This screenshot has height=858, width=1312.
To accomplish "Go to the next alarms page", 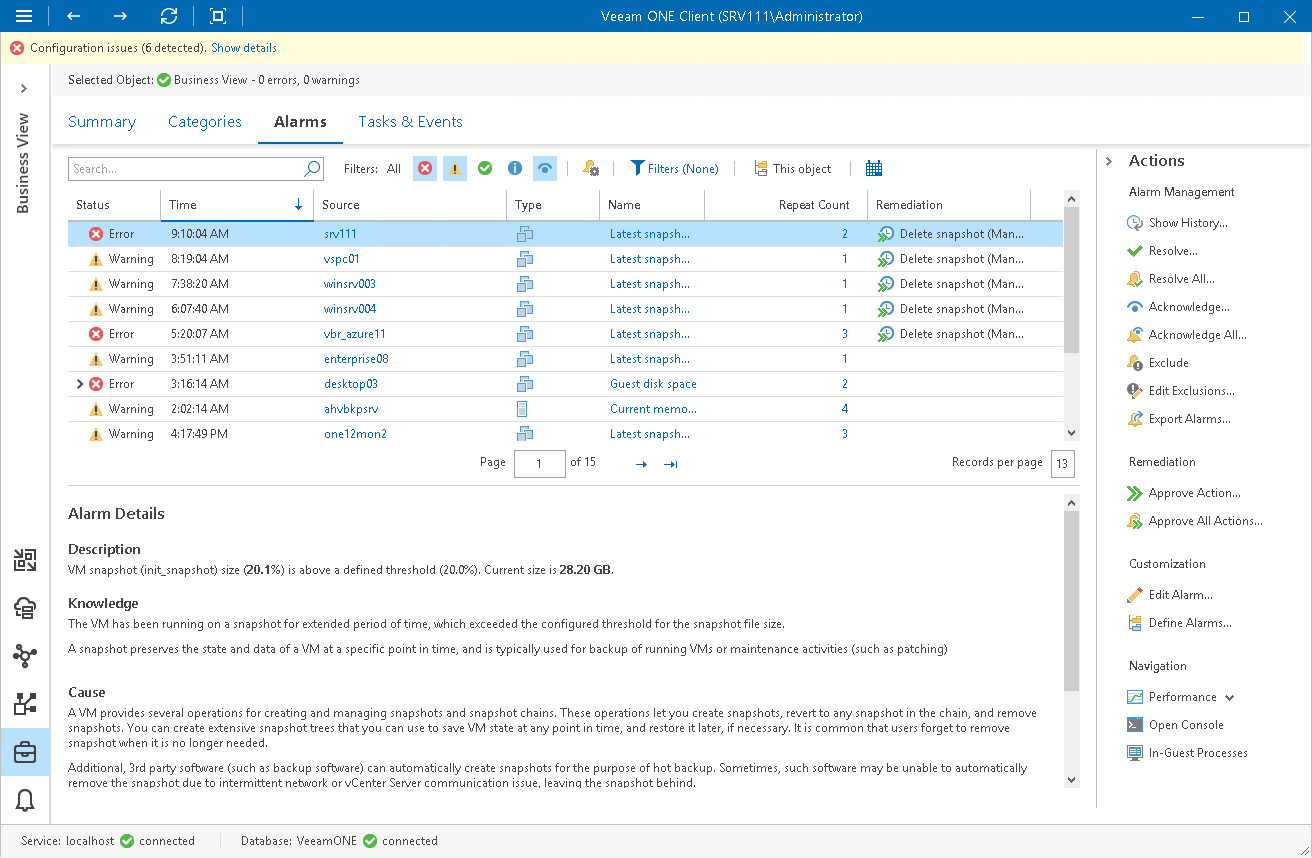I will tap(642, 464).
